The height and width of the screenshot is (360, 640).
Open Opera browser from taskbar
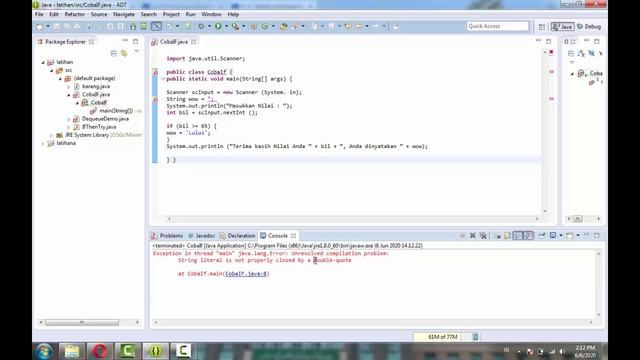[100, 351]
